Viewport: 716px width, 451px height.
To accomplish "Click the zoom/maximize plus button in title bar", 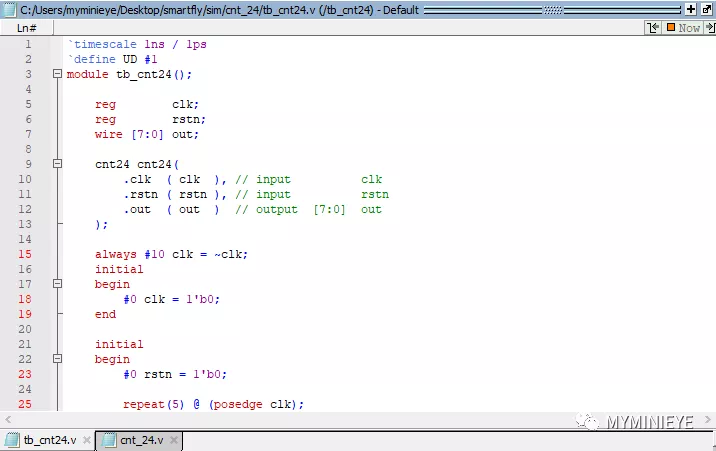I will (690, 9).
